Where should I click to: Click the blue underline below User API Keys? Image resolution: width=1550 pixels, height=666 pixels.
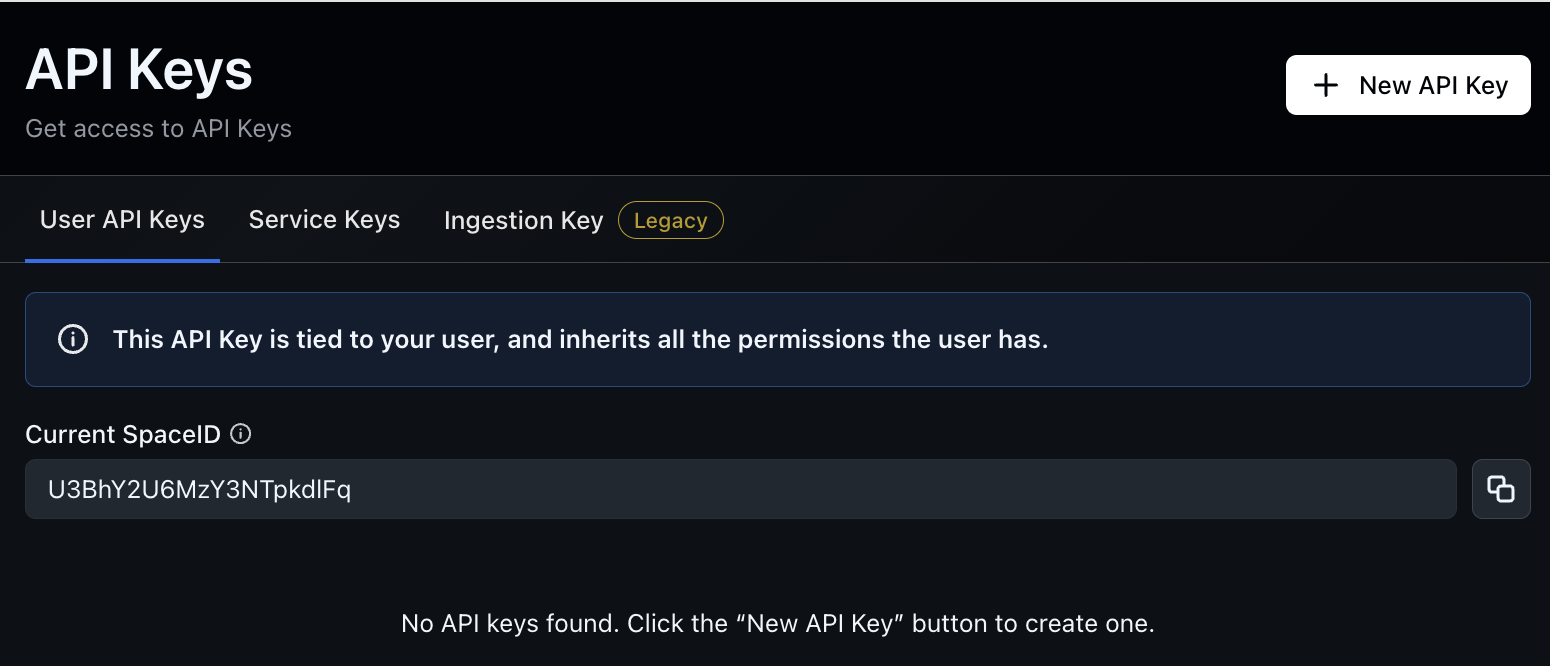[x=122, y=260]
